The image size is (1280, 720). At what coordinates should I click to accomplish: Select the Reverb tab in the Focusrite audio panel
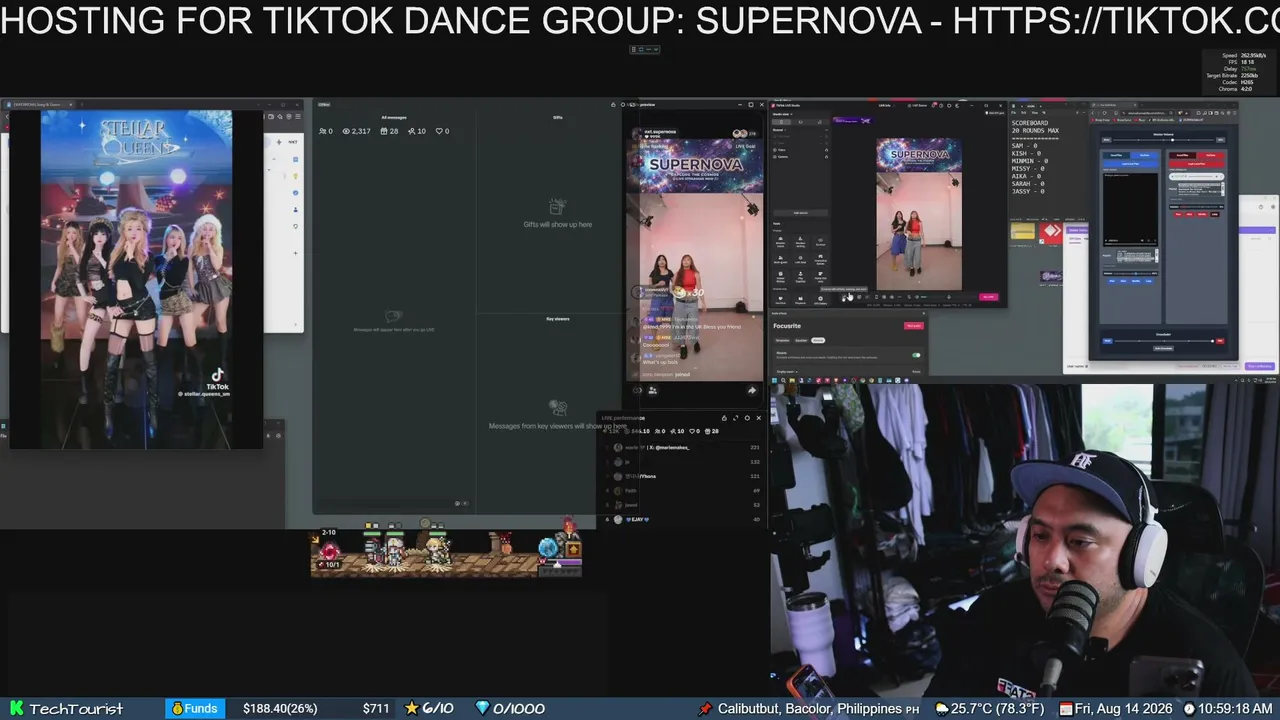(817, 340)
